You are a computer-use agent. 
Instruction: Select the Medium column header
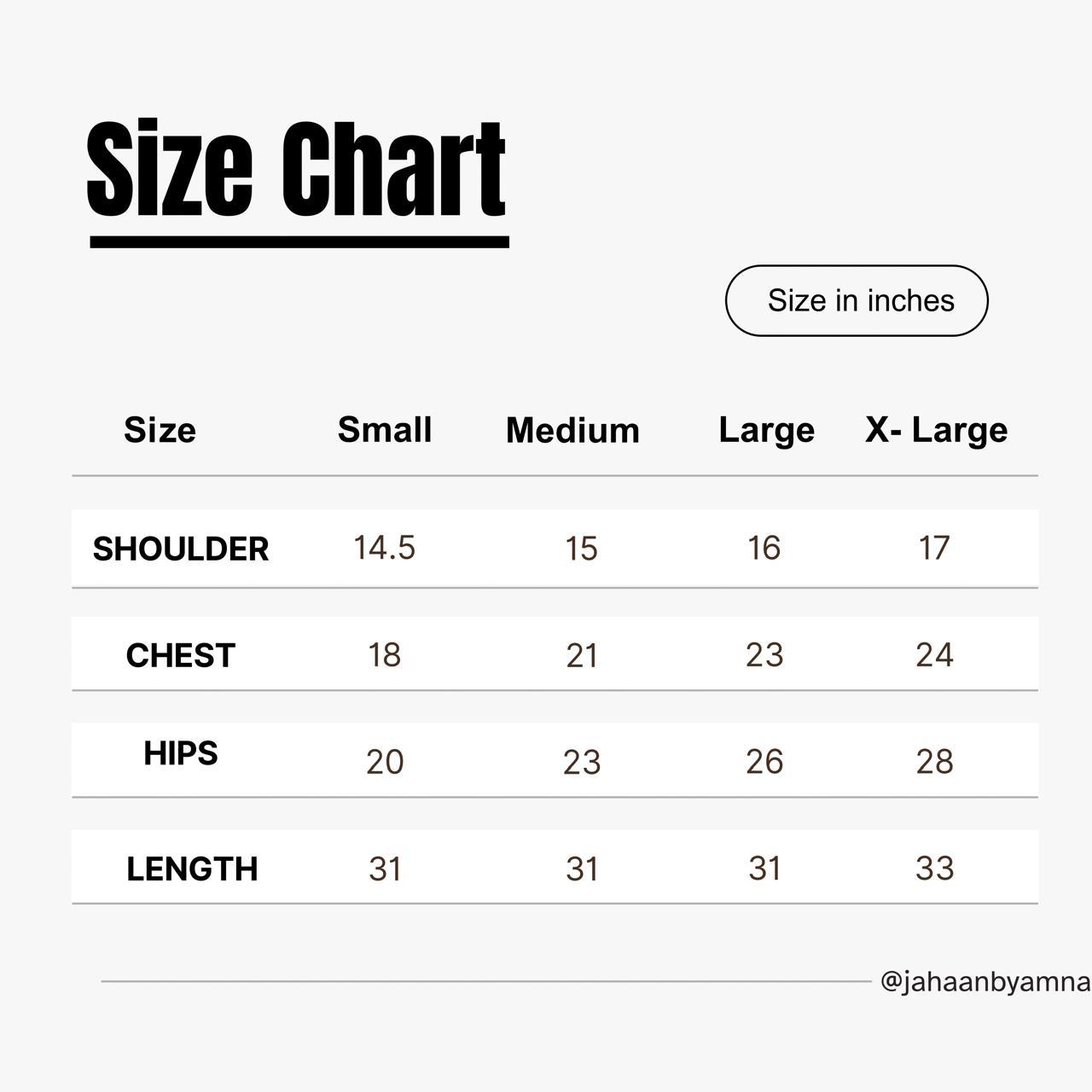572,430
